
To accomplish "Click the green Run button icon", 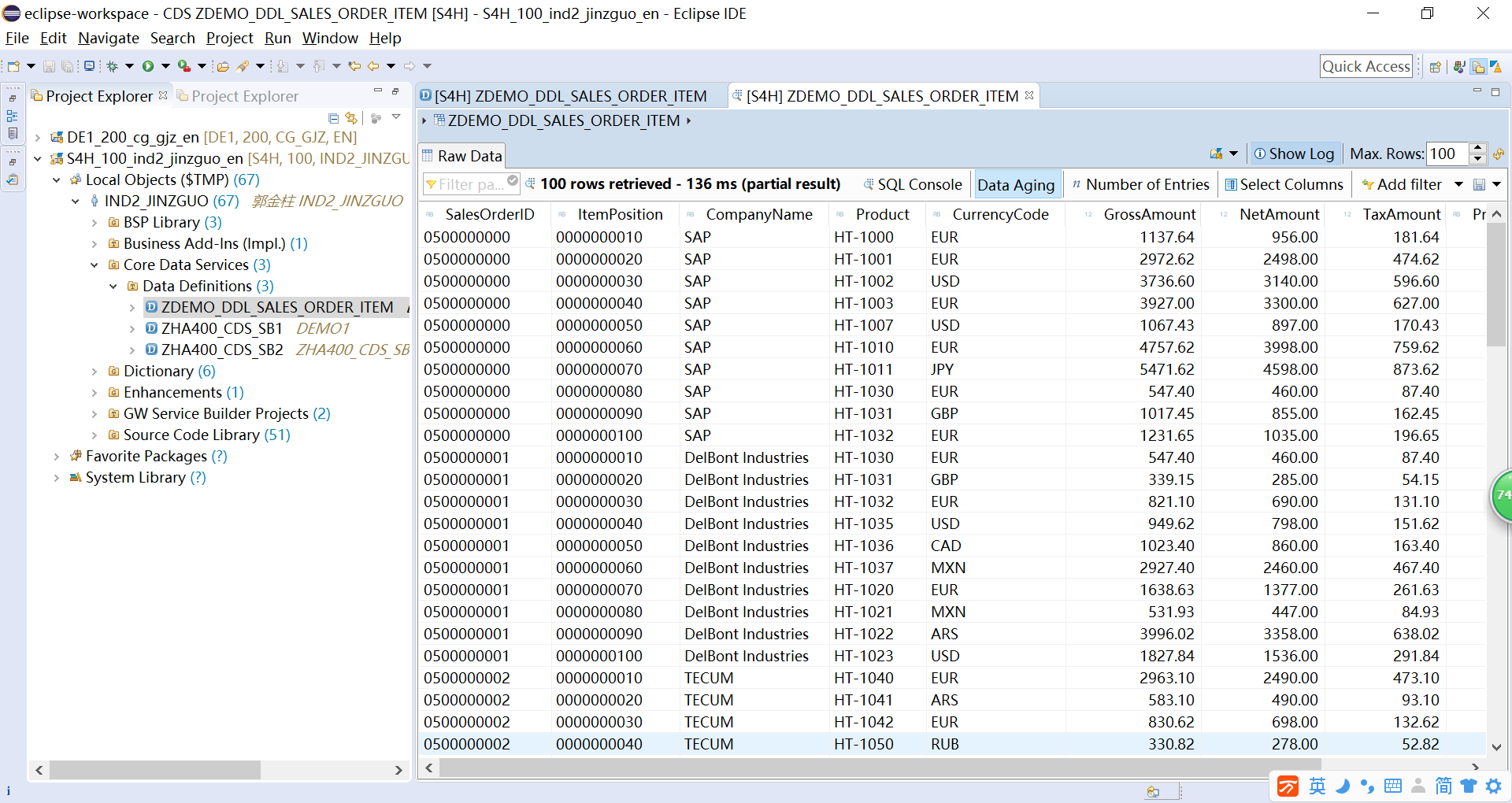I will [148, 66].
